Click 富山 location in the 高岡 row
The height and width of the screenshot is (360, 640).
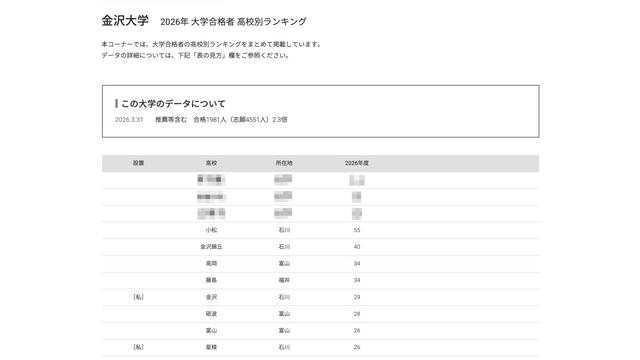click(x=284, y=264)
